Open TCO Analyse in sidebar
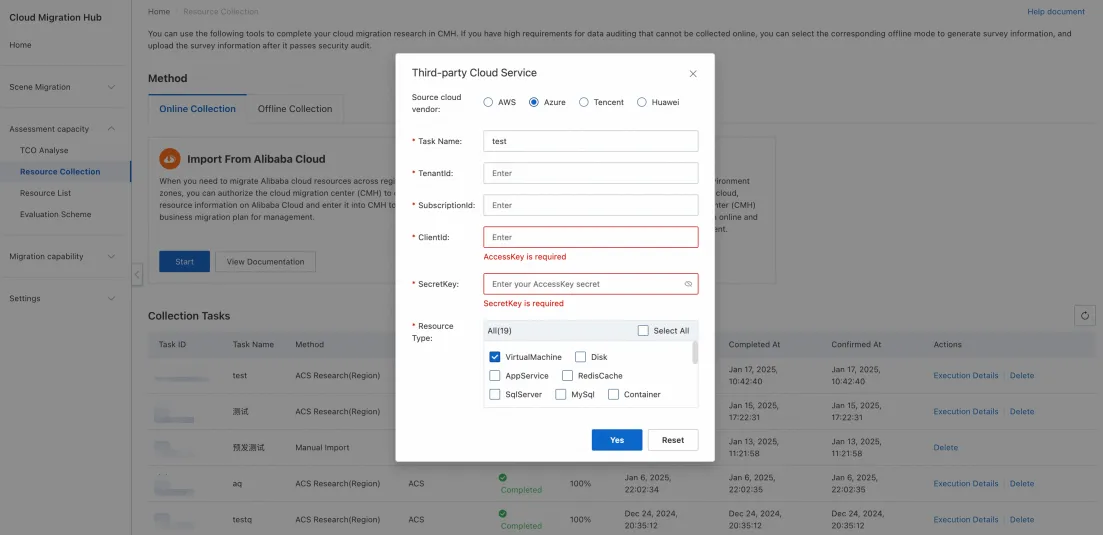Image resolution: width=1103 pixels, height=535 pixels. tap(44, 150)
